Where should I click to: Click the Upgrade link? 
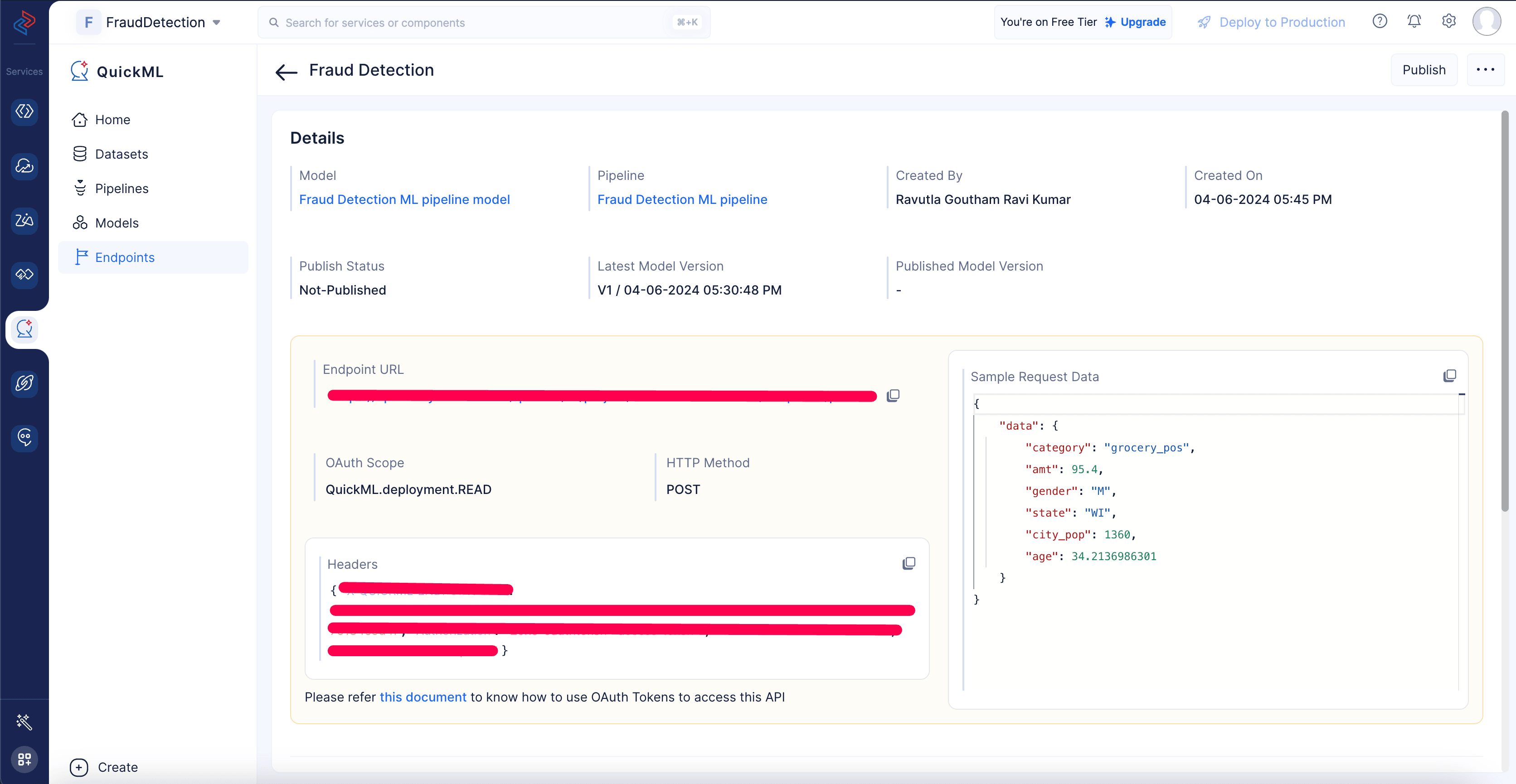[x=1142, y=22]
